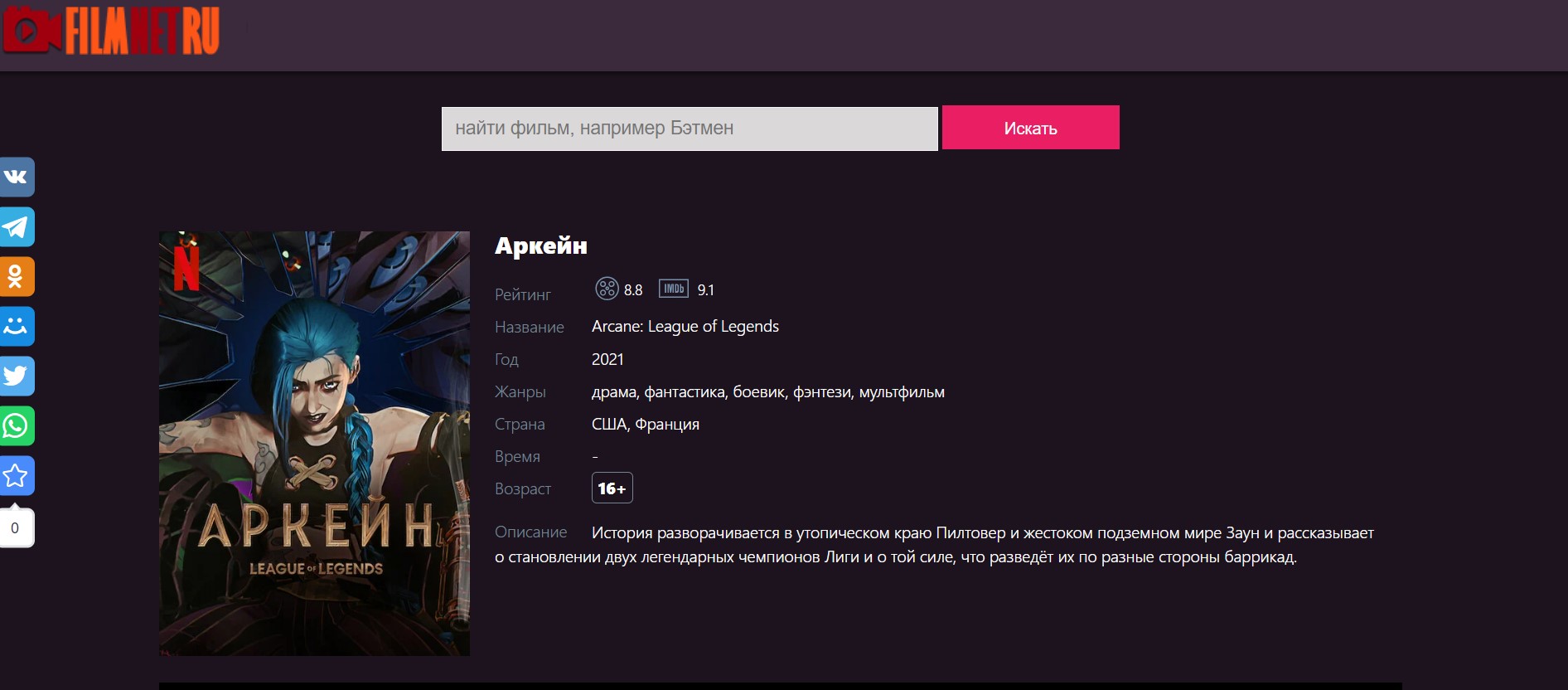Click the Netflix logo on poster
The width and height of the screenshot is (1568, 690).
[x=186, y=267]
